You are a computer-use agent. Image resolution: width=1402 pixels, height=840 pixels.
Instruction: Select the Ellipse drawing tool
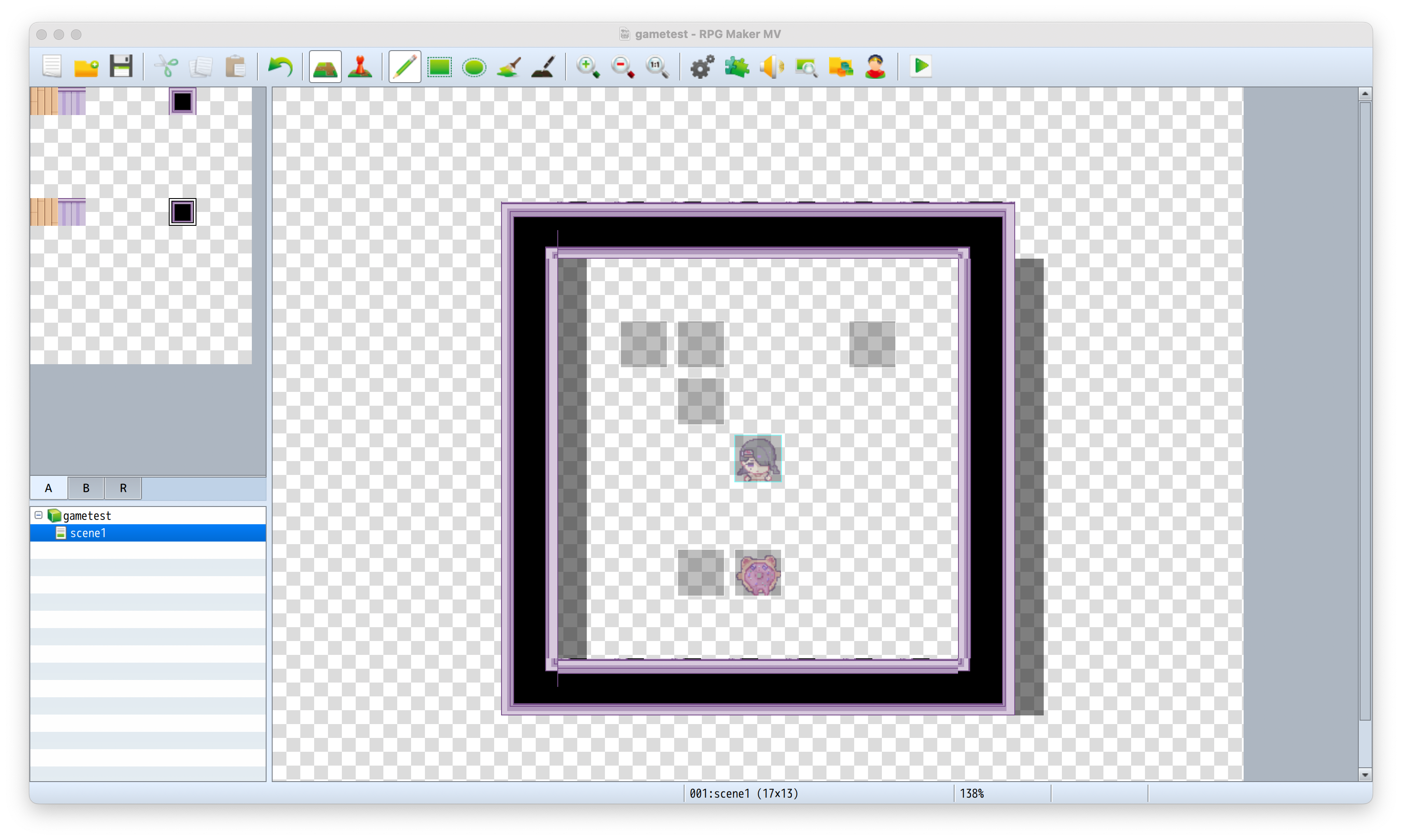coord(474,67)
